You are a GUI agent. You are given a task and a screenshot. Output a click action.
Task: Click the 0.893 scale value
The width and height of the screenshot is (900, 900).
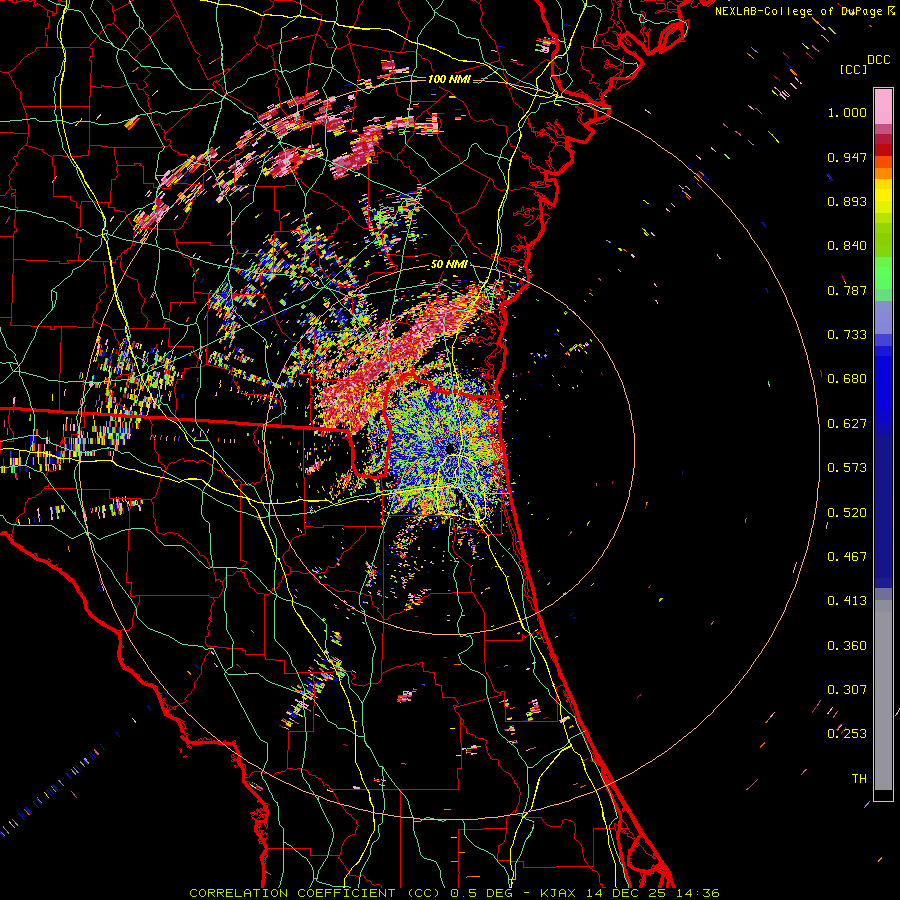(847, 201)
